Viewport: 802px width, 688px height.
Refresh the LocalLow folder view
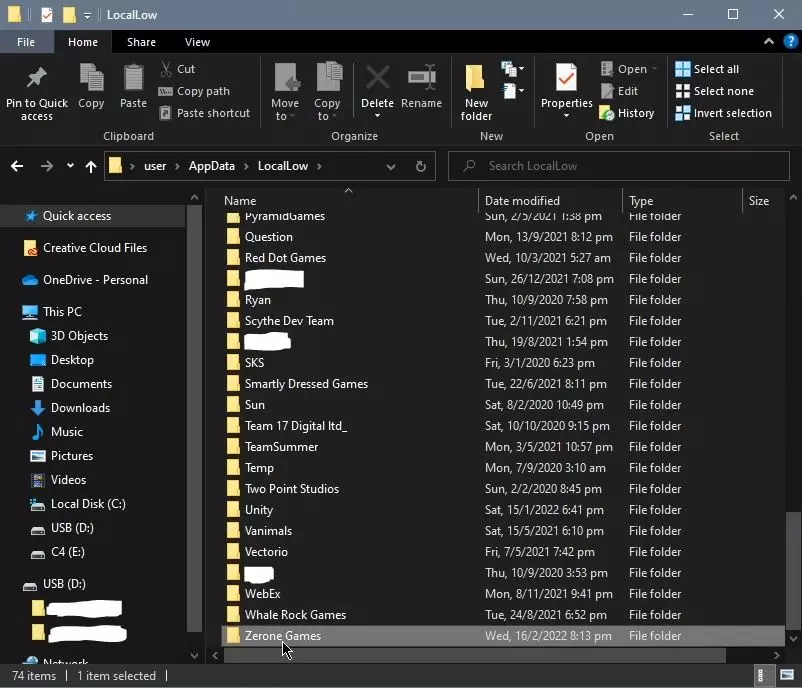coord(420,166)
